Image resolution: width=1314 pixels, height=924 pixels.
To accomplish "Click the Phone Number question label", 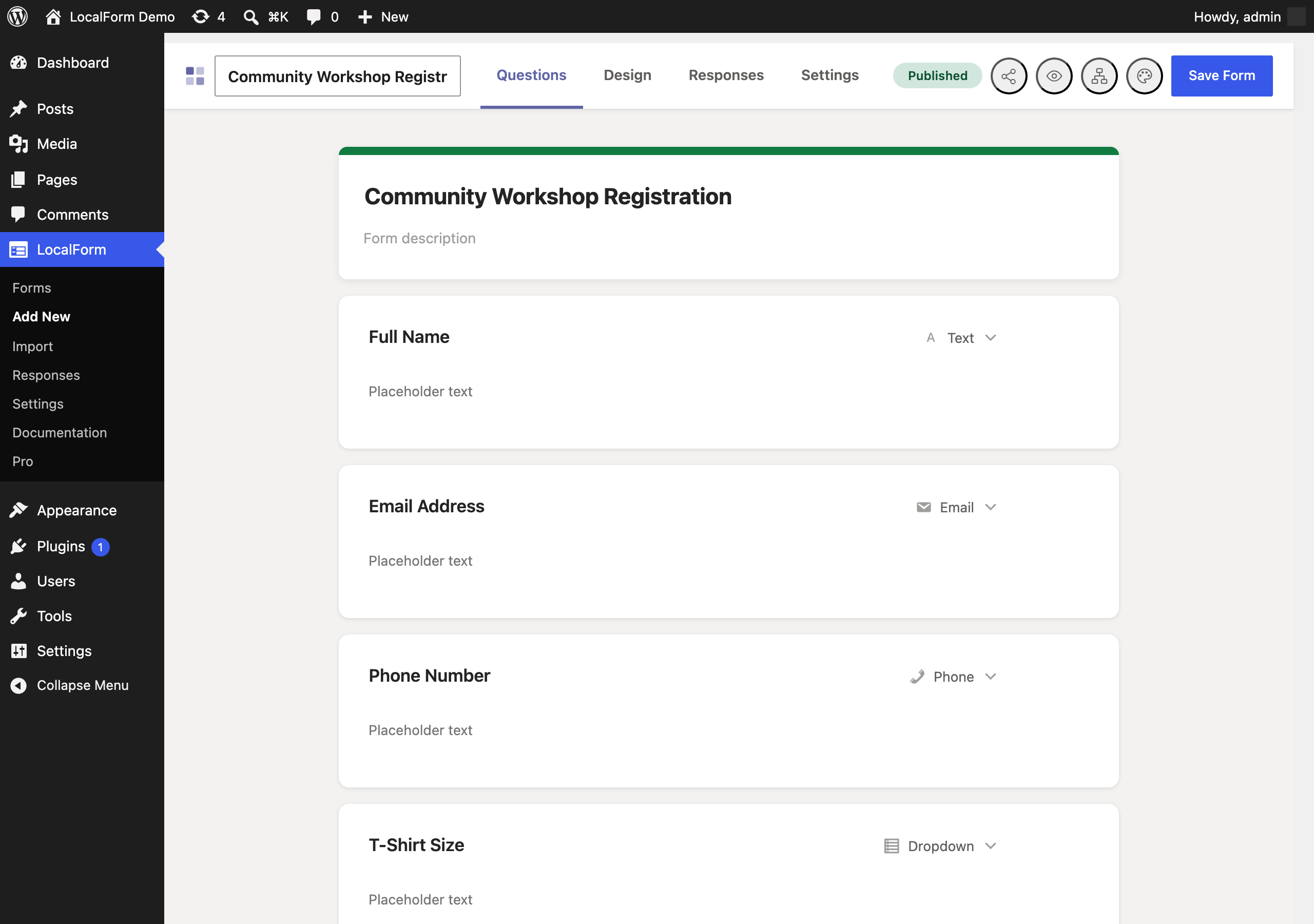I will coord(429,676).
